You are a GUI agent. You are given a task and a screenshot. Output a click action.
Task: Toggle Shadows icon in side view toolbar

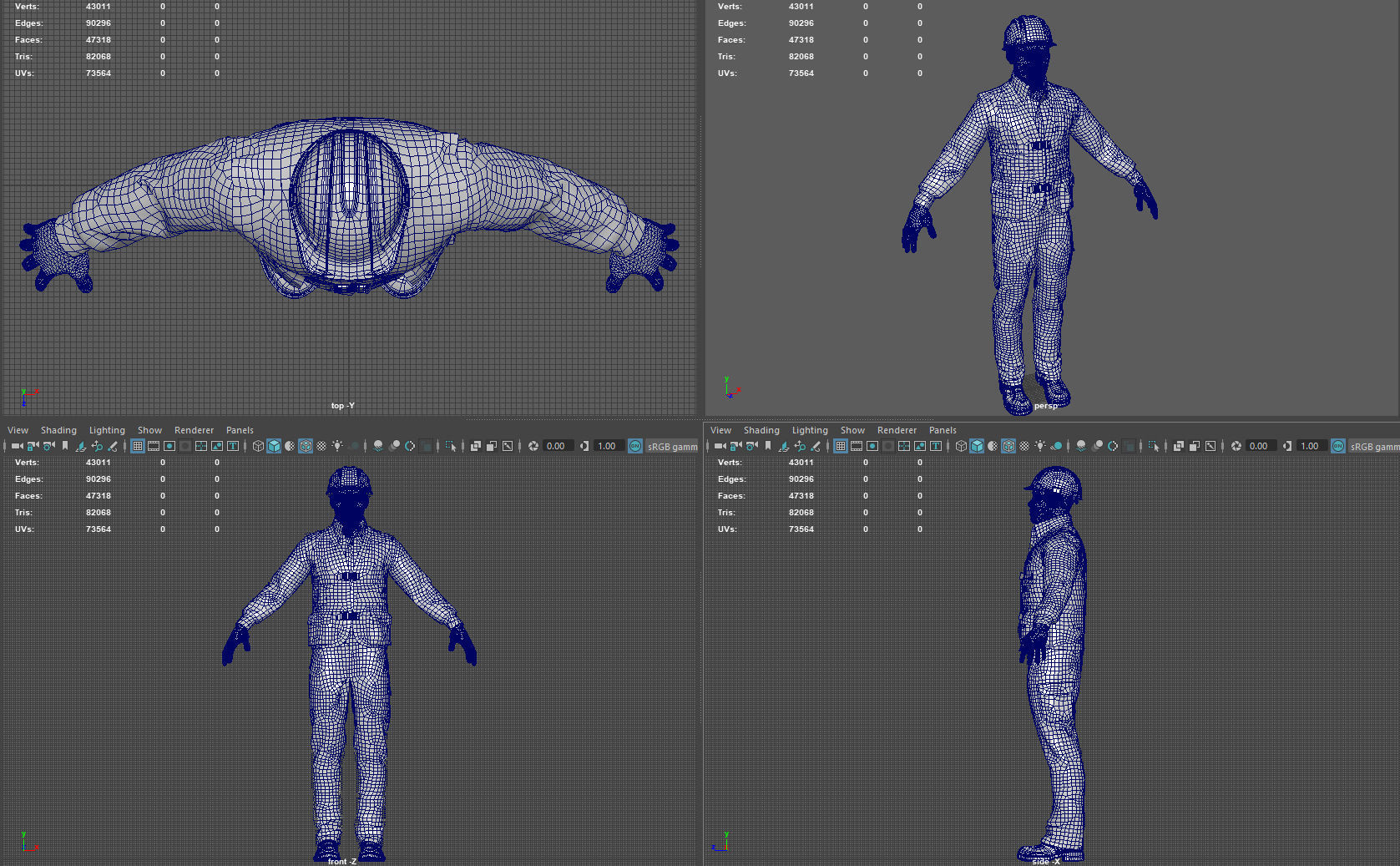(x=1056, y=446)
